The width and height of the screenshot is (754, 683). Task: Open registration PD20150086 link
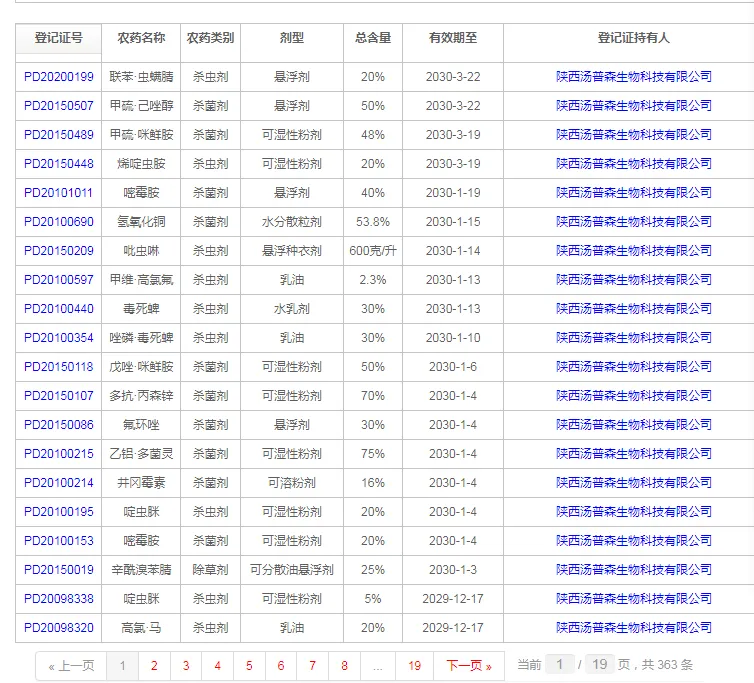(59, 425)
